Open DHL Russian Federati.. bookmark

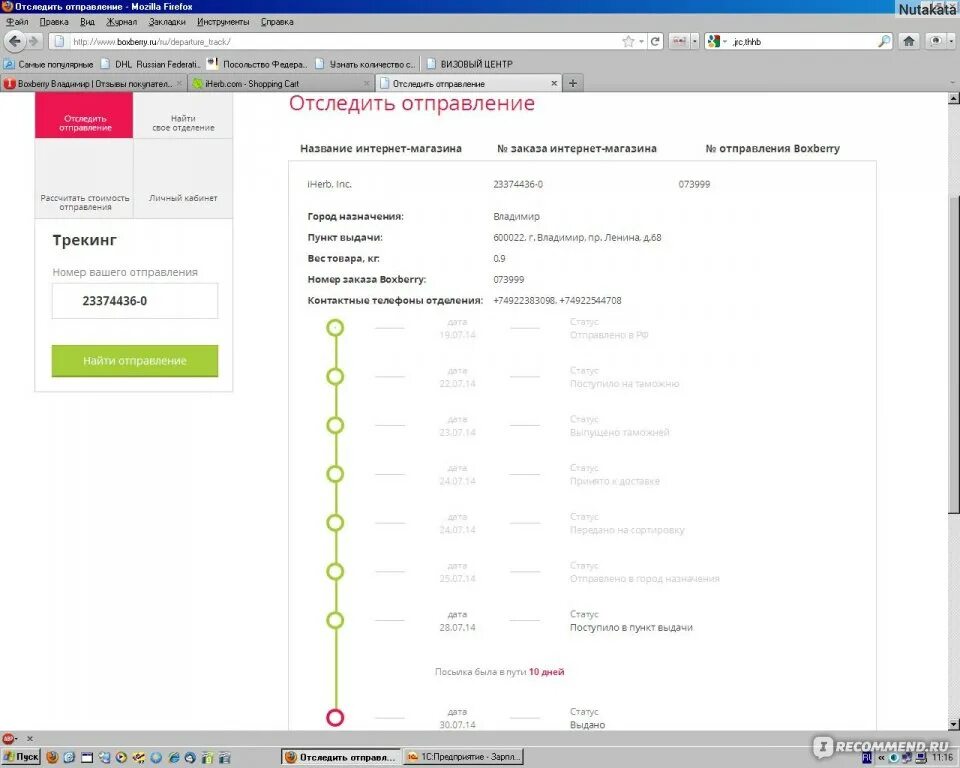coord(150,64)
